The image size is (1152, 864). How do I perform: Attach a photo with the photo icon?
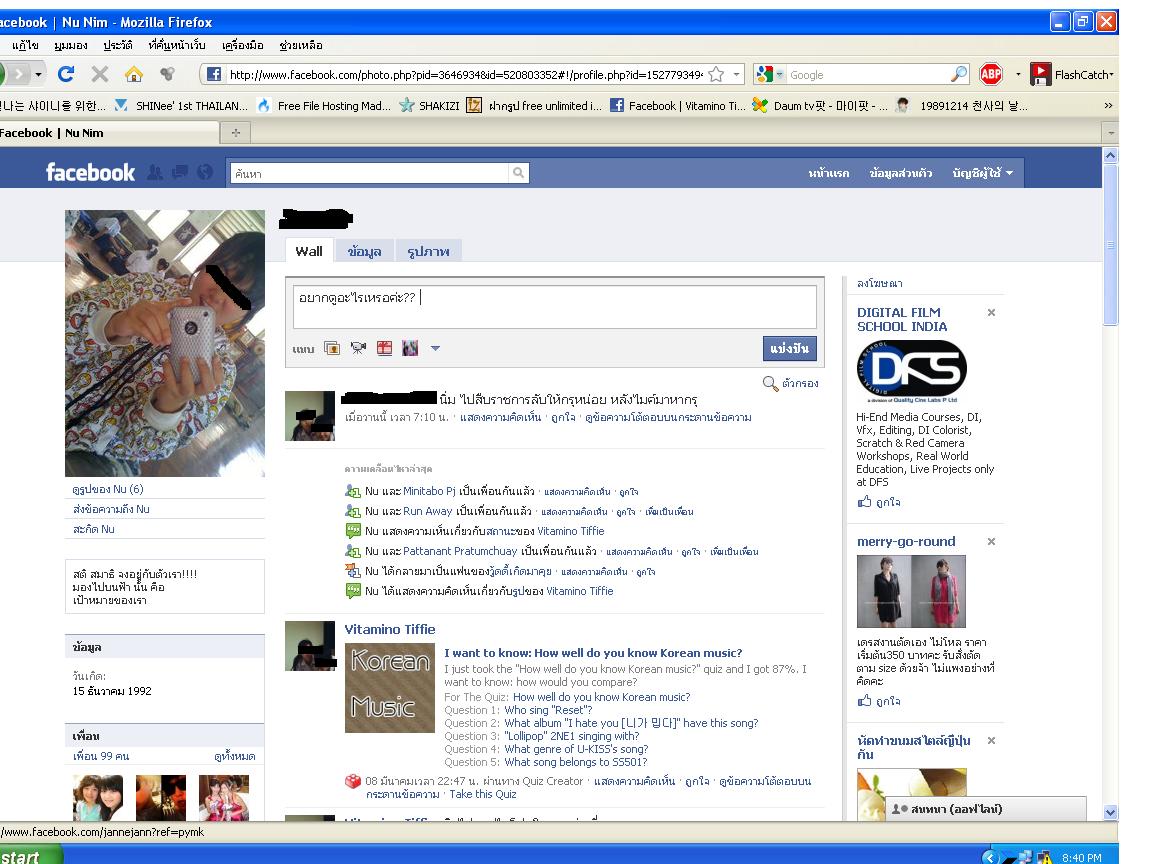pyautogui.click(x=332, y=348)
